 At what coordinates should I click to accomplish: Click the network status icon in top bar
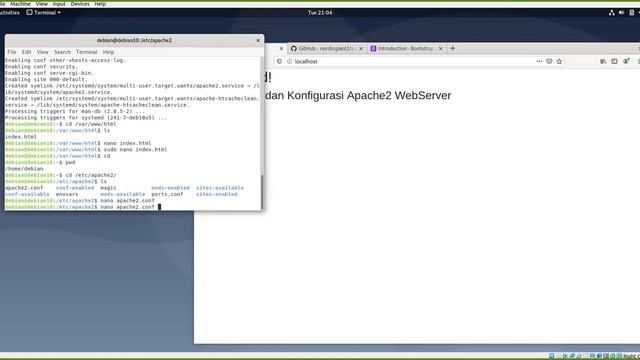click(611, 13)
